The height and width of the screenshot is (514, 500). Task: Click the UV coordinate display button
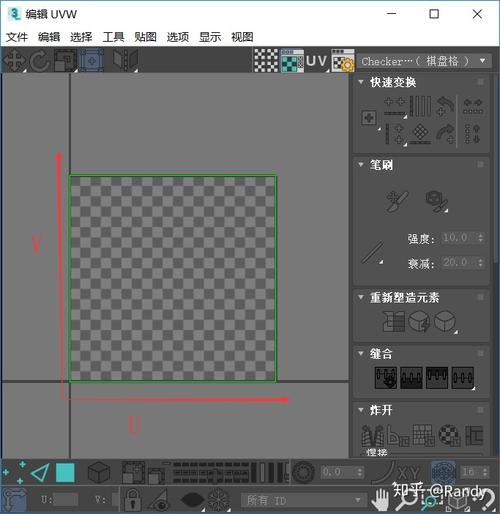point(316,61)
